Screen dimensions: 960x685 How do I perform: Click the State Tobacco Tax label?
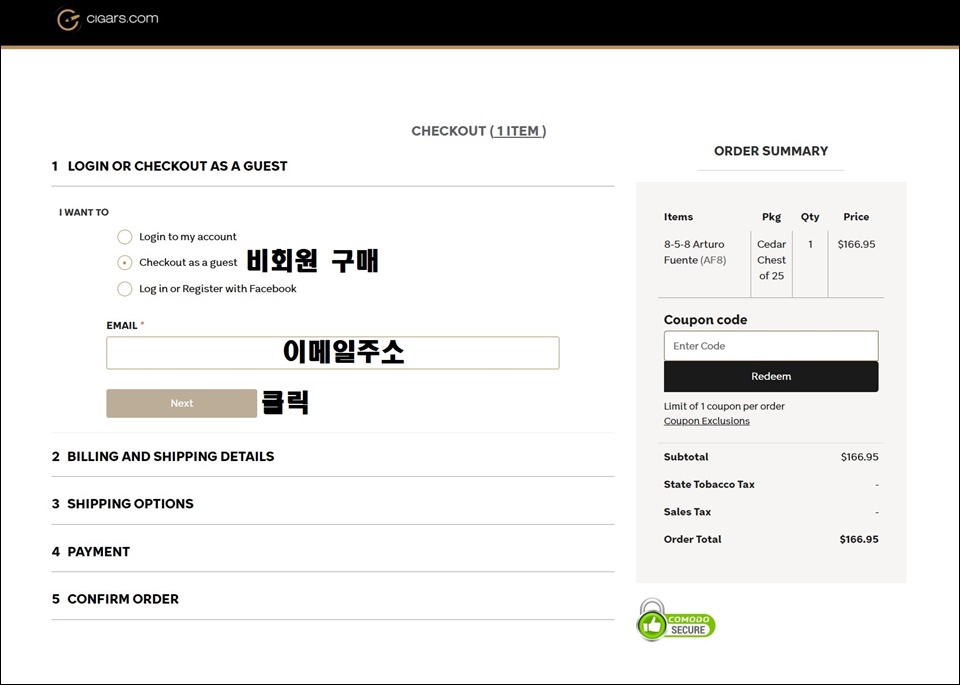tap(709, 484)
